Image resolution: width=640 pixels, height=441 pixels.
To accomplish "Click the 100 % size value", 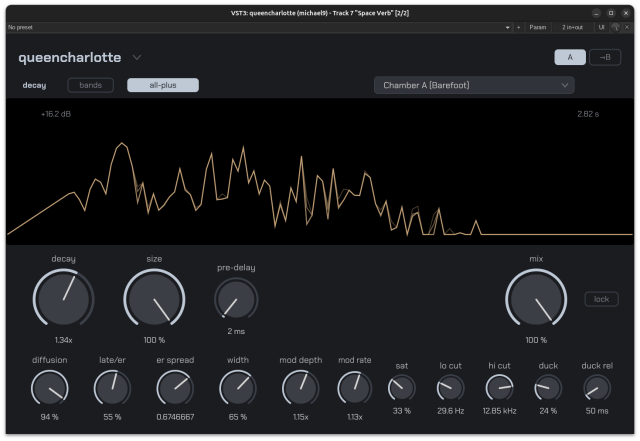I will (x=154, y=340).
